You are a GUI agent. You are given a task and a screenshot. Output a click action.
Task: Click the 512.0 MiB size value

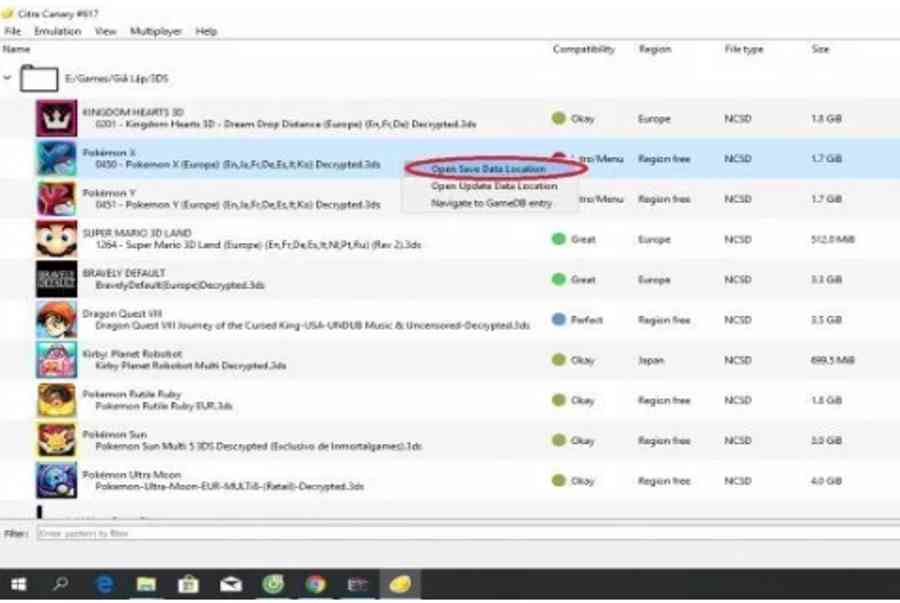(x=832, y=239)
